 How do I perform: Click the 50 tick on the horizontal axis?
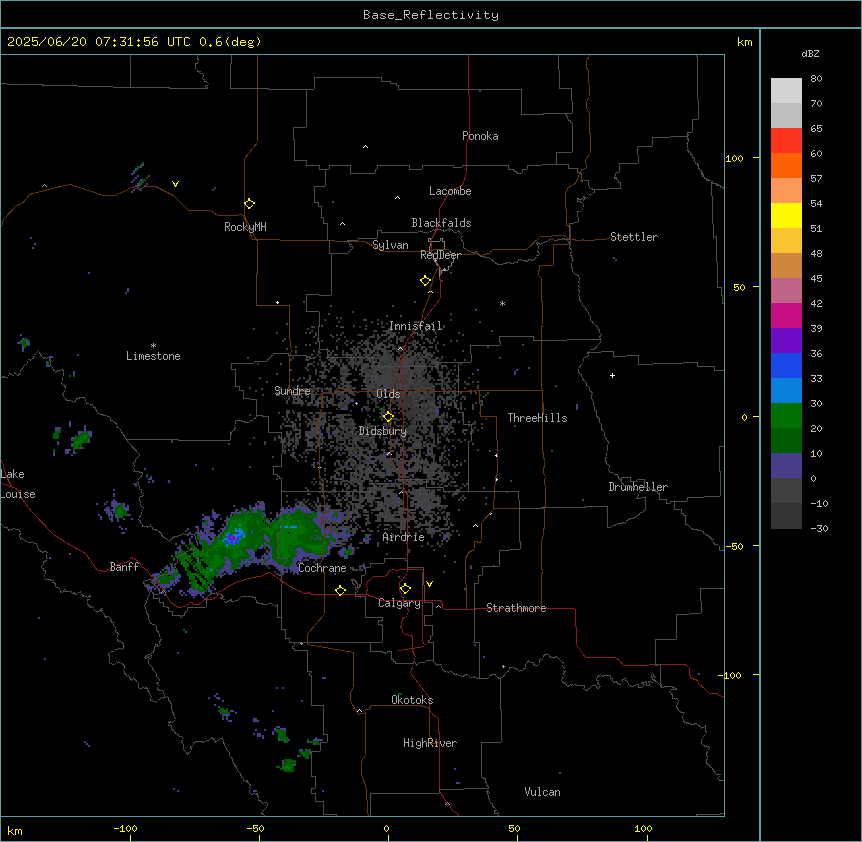(x=514, y=828)
